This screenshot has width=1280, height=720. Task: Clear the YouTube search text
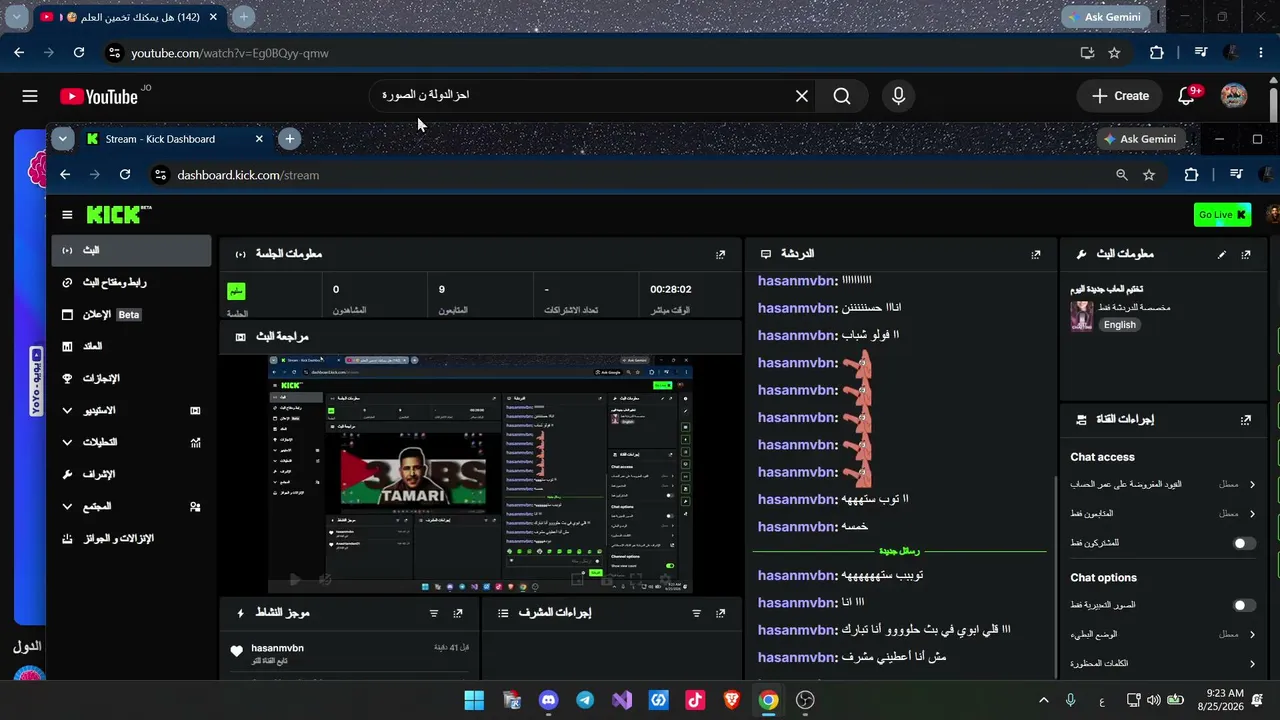802,96
